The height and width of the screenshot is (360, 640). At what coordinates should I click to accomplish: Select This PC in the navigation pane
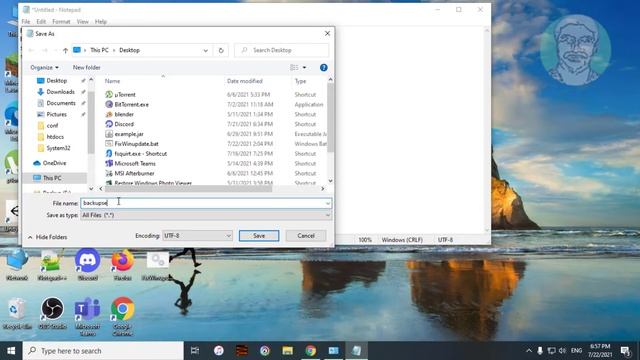point(52,178)
